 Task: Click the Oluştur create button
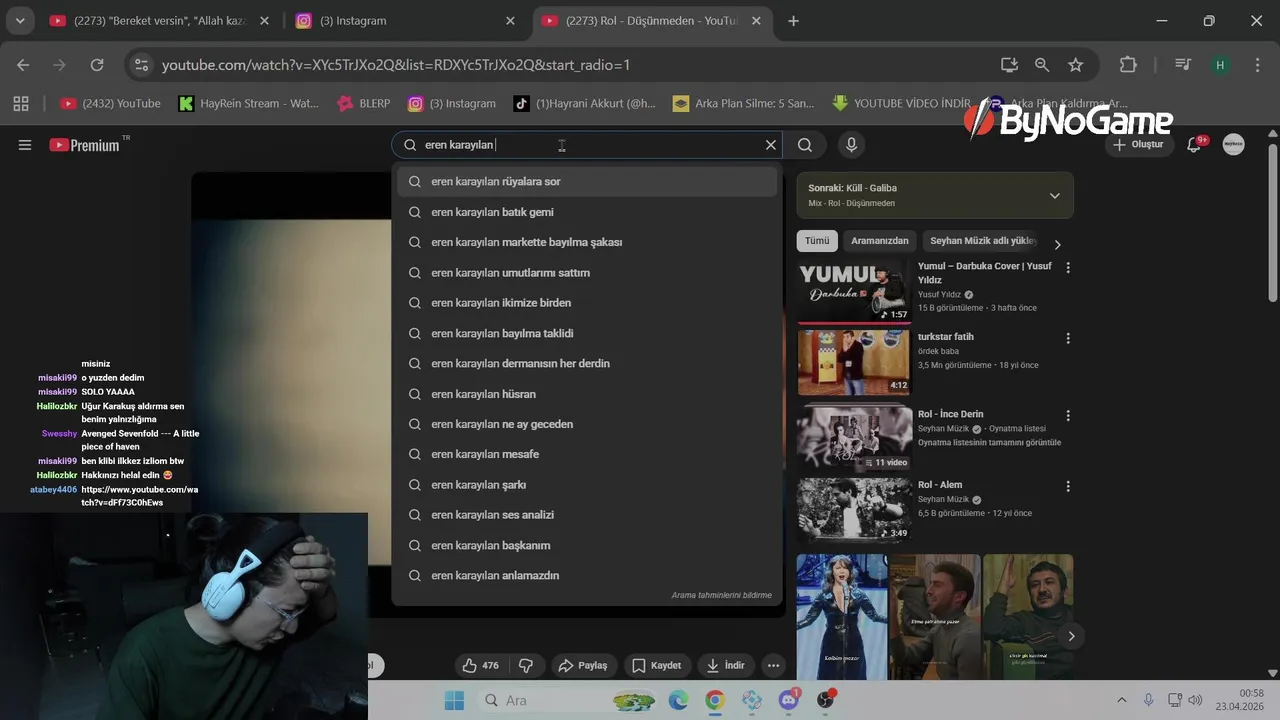pyautogui.click(x=1138, y=145)
